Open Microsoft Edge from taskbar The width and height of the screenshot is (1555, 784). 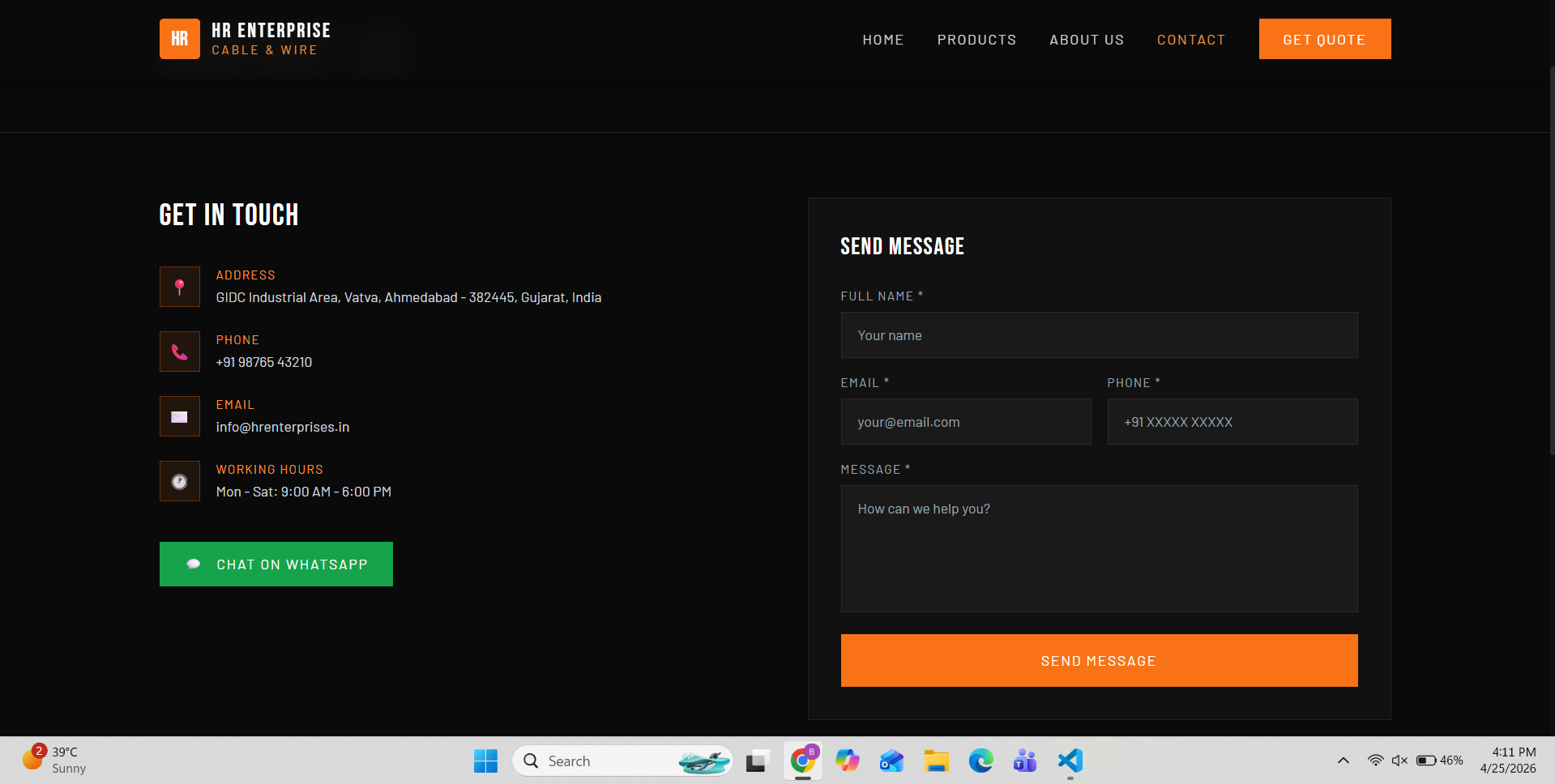pyautogui.click(x=980, y=761)
